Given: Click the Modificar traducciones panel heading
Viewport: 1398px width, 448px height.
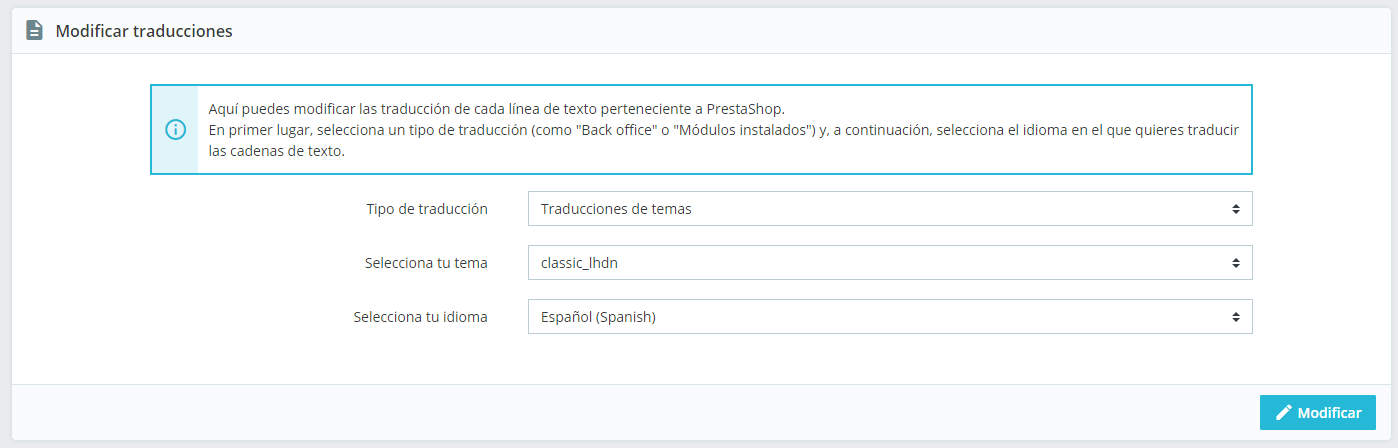Looking at the screenshot, I should tap(144, 31).
